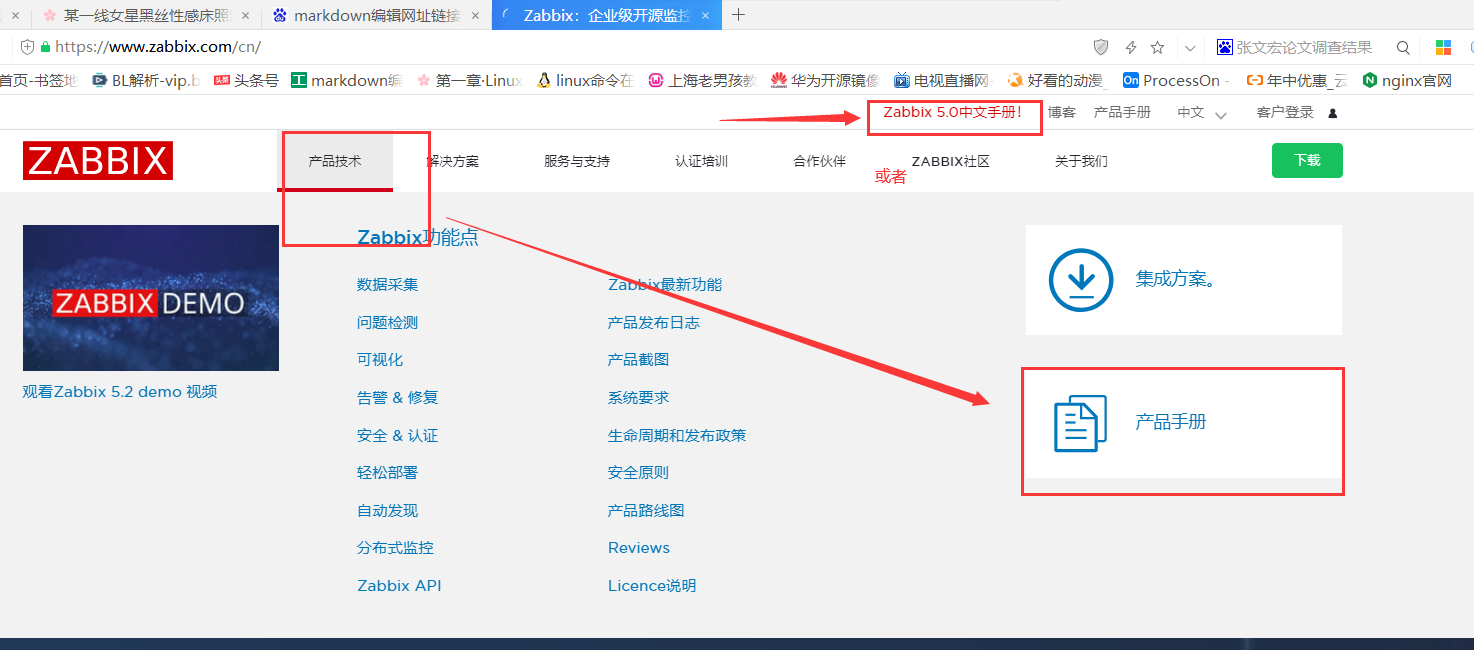1474x650 pixels.
Task: Bookmark page with the star icon
Action: click(1158, 47)
